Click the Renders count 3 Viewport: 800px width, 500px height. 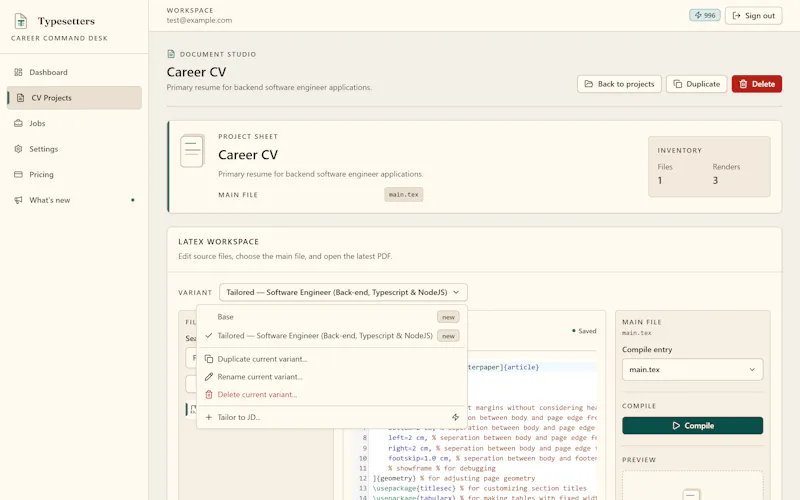(x=715, y=181)
